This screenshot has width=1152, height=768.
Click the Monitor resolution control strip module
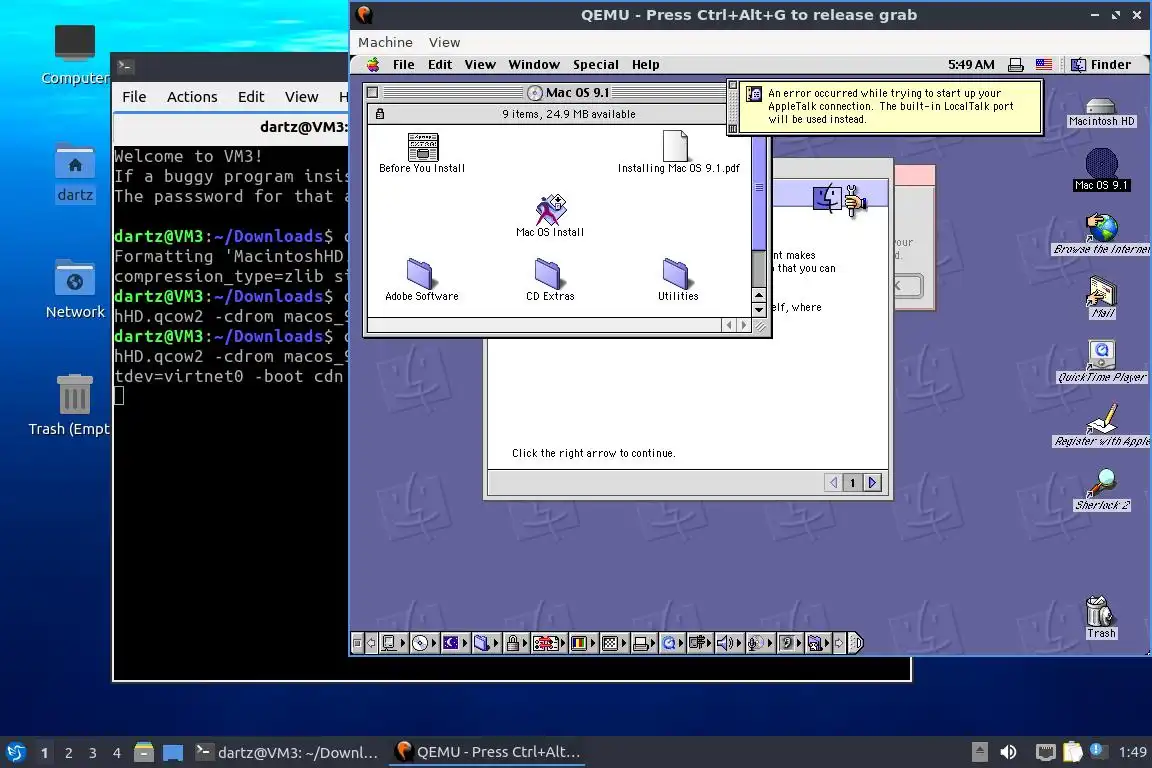pos(613,643)
